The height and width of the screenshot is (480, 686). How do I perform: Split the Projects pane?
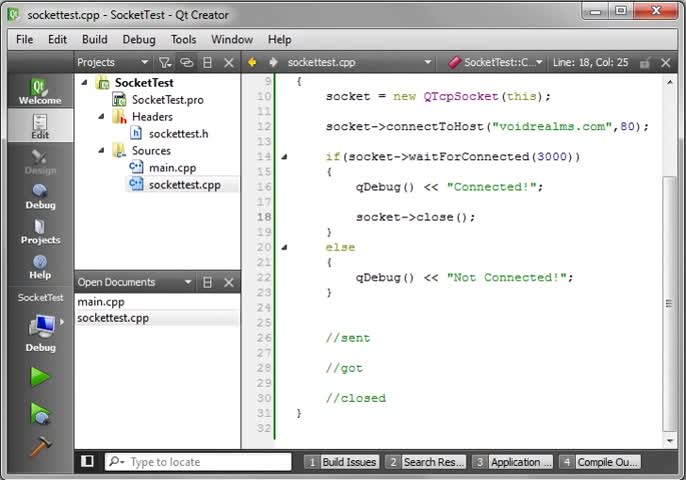[207, 63]
